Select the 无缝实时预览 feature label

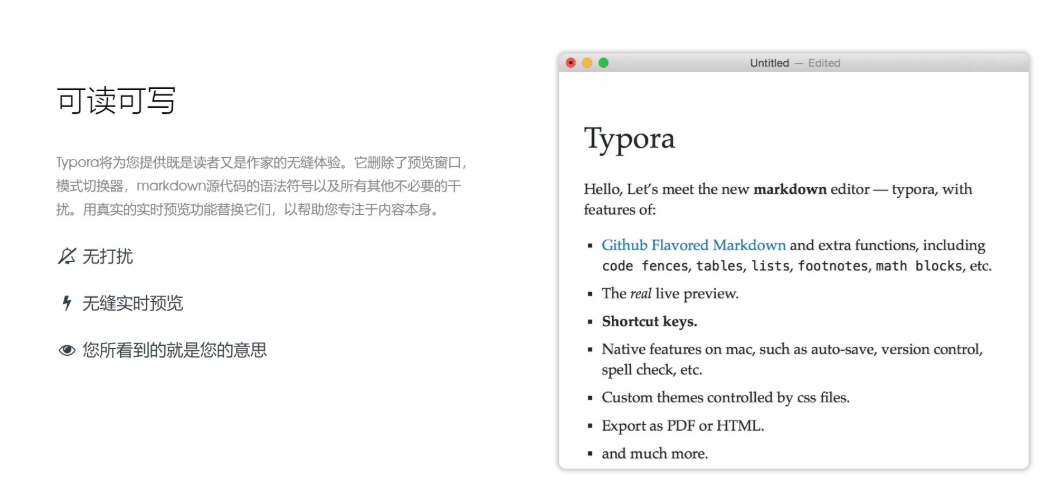133,304
